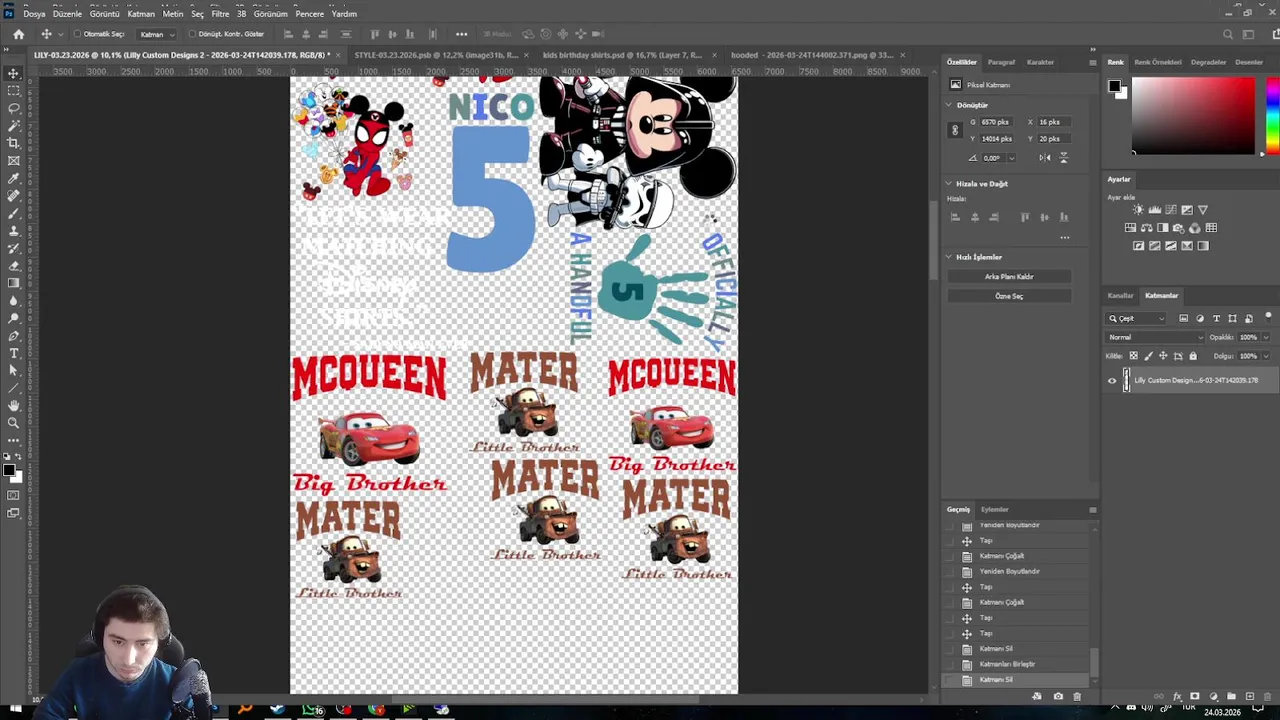Open the Çeşit layer filter dropdown
The image size is (1280, 720).
click(x=1136, y=318)
